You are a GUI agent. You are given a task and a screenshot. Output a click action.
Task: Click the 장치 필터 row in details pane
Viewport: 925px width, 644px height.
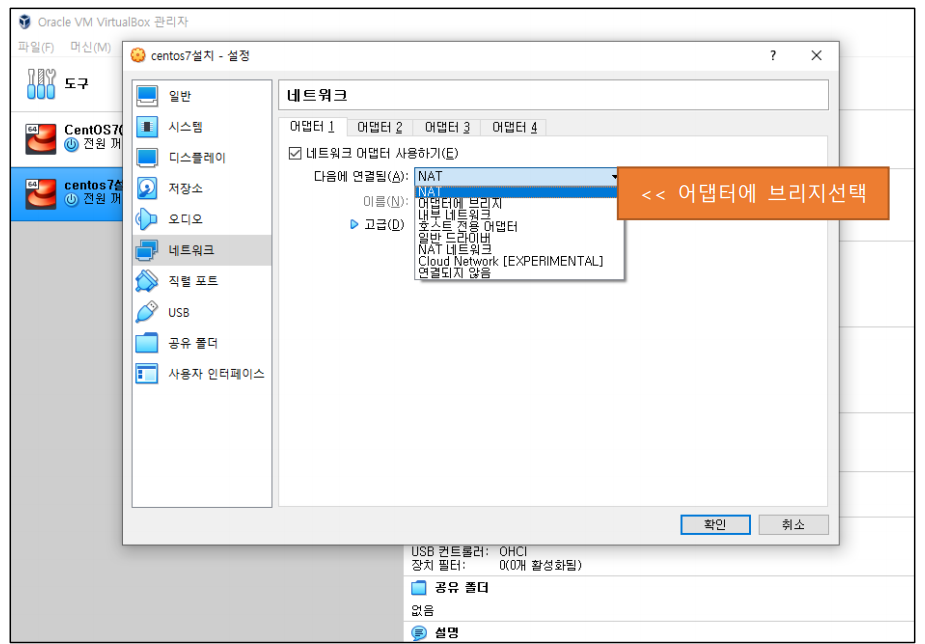[496, 566]
